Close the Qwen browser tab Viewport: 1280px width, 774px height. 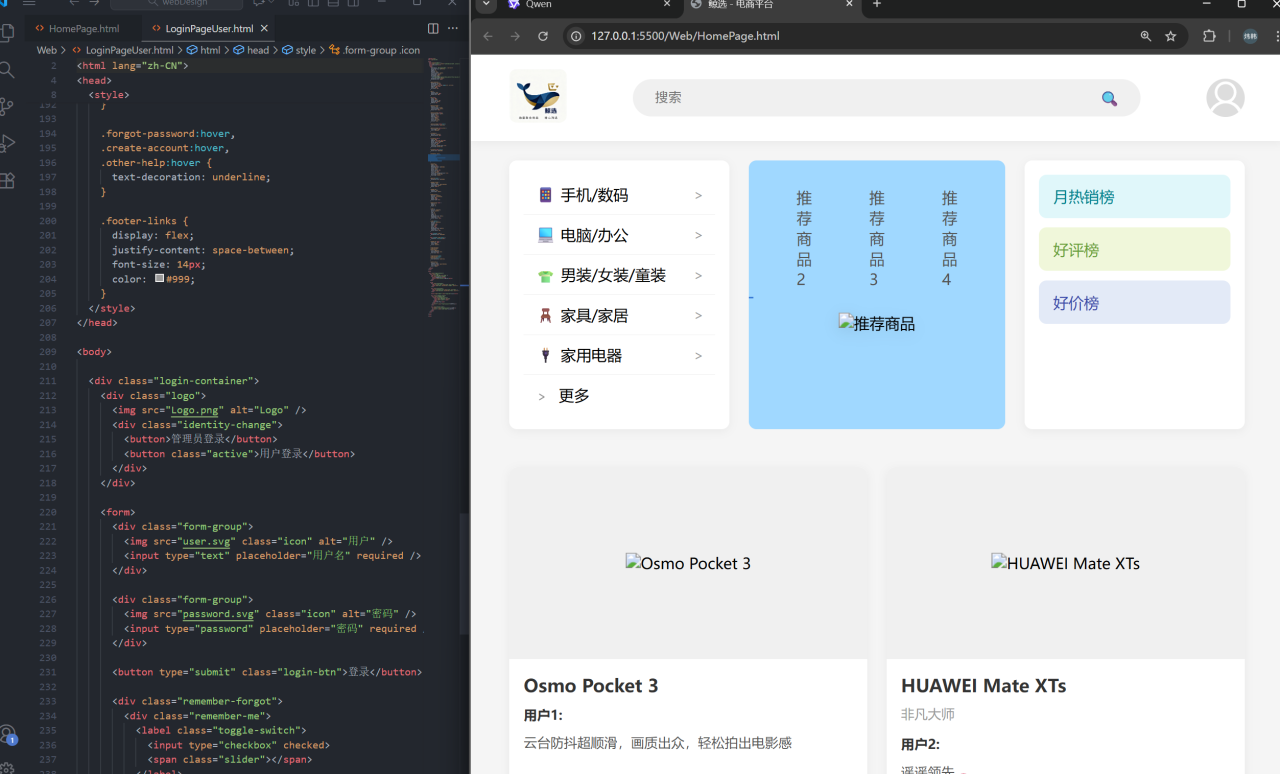point(667,5)
